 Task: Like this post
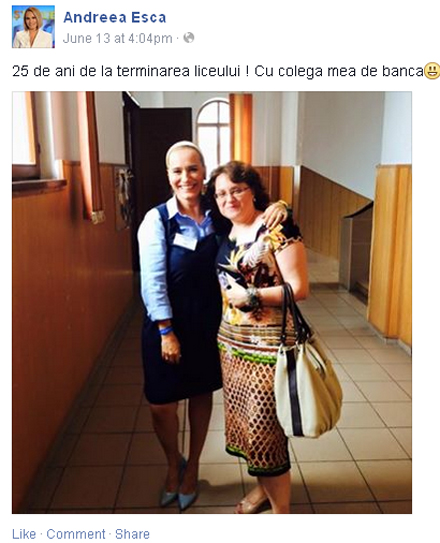24,534
